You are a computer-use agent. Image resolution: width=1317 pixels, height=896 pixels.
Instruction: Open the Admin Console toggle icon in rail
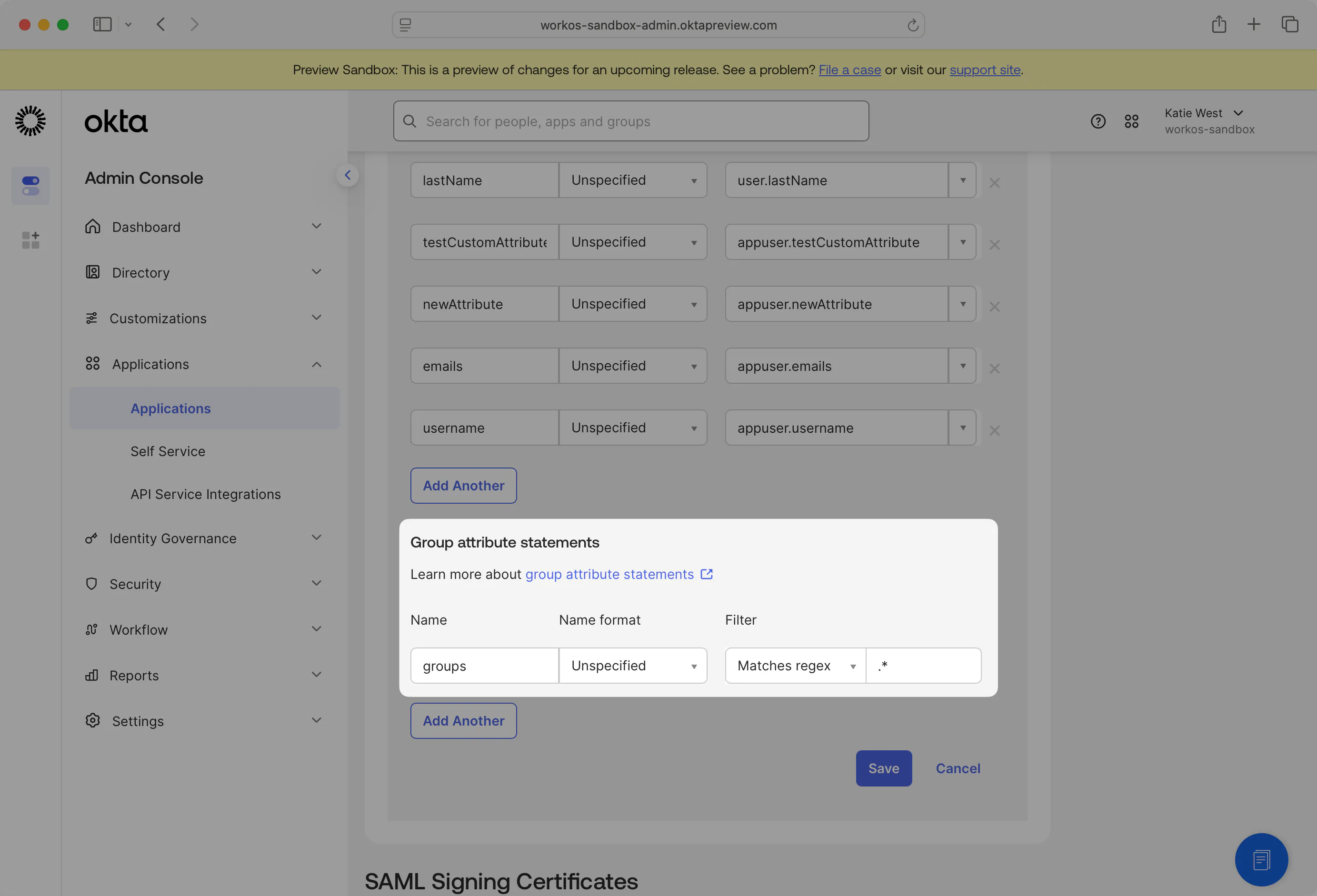[x=30, y=186]
